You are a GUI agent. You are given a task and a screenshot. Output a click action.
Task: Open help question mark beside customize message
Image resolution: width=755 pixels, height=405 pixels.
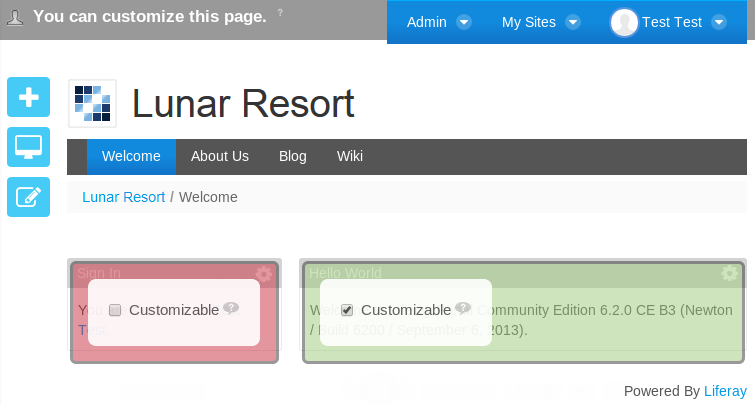[280, 13]
